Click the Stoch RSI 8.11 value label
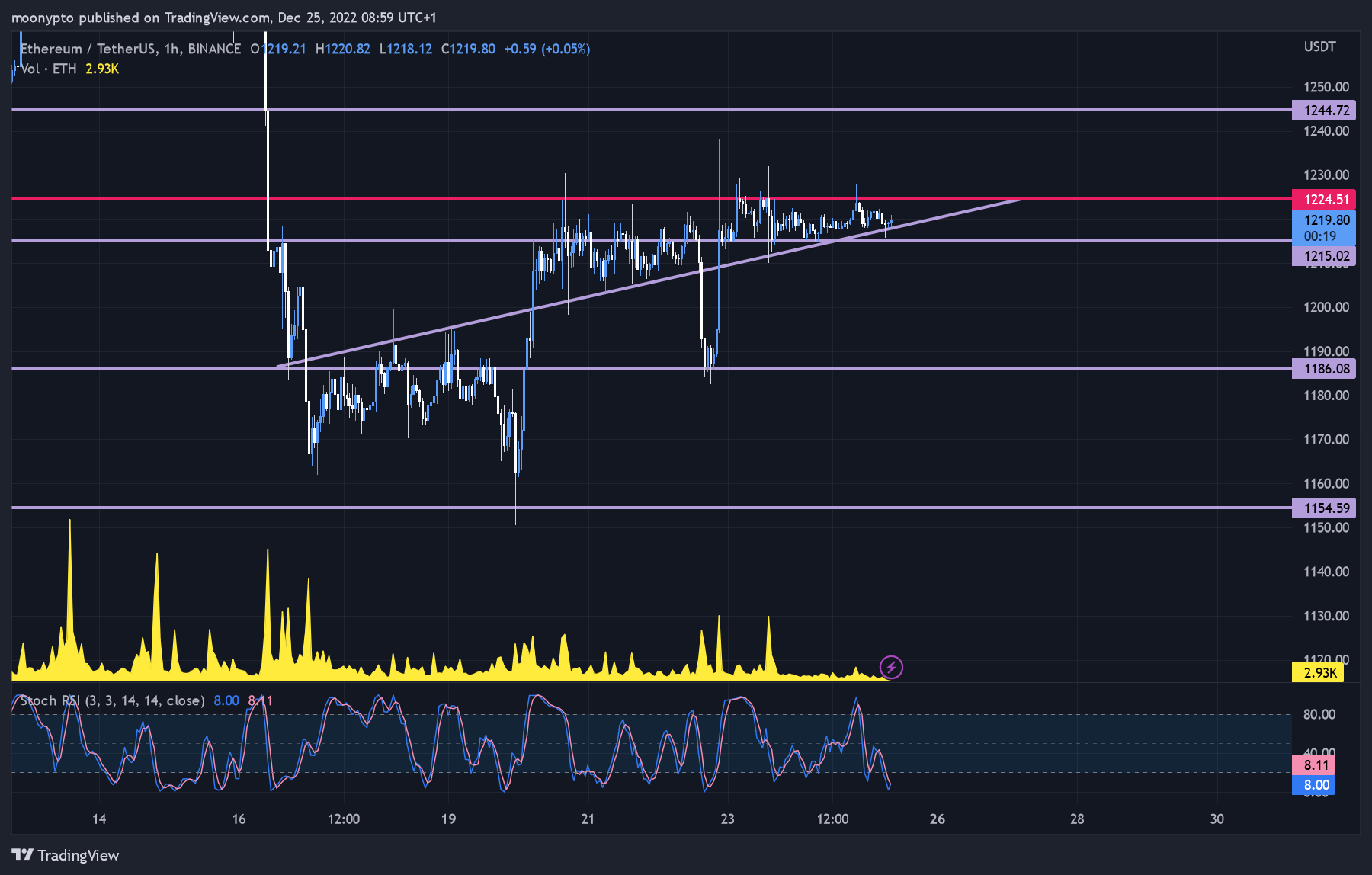The image size is (1372, 875). (1315, 765)
